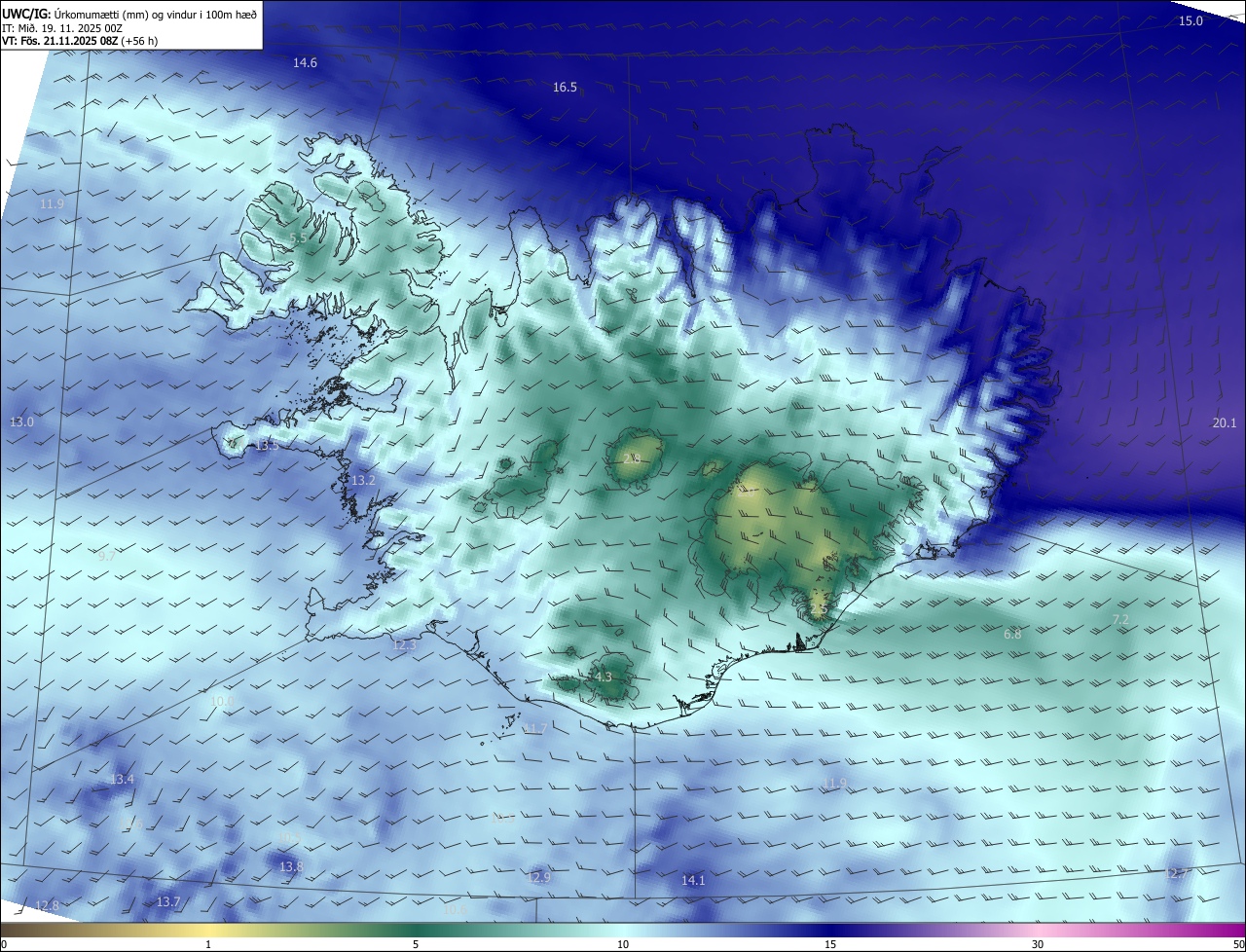Click the color scale label 50

1237,944
